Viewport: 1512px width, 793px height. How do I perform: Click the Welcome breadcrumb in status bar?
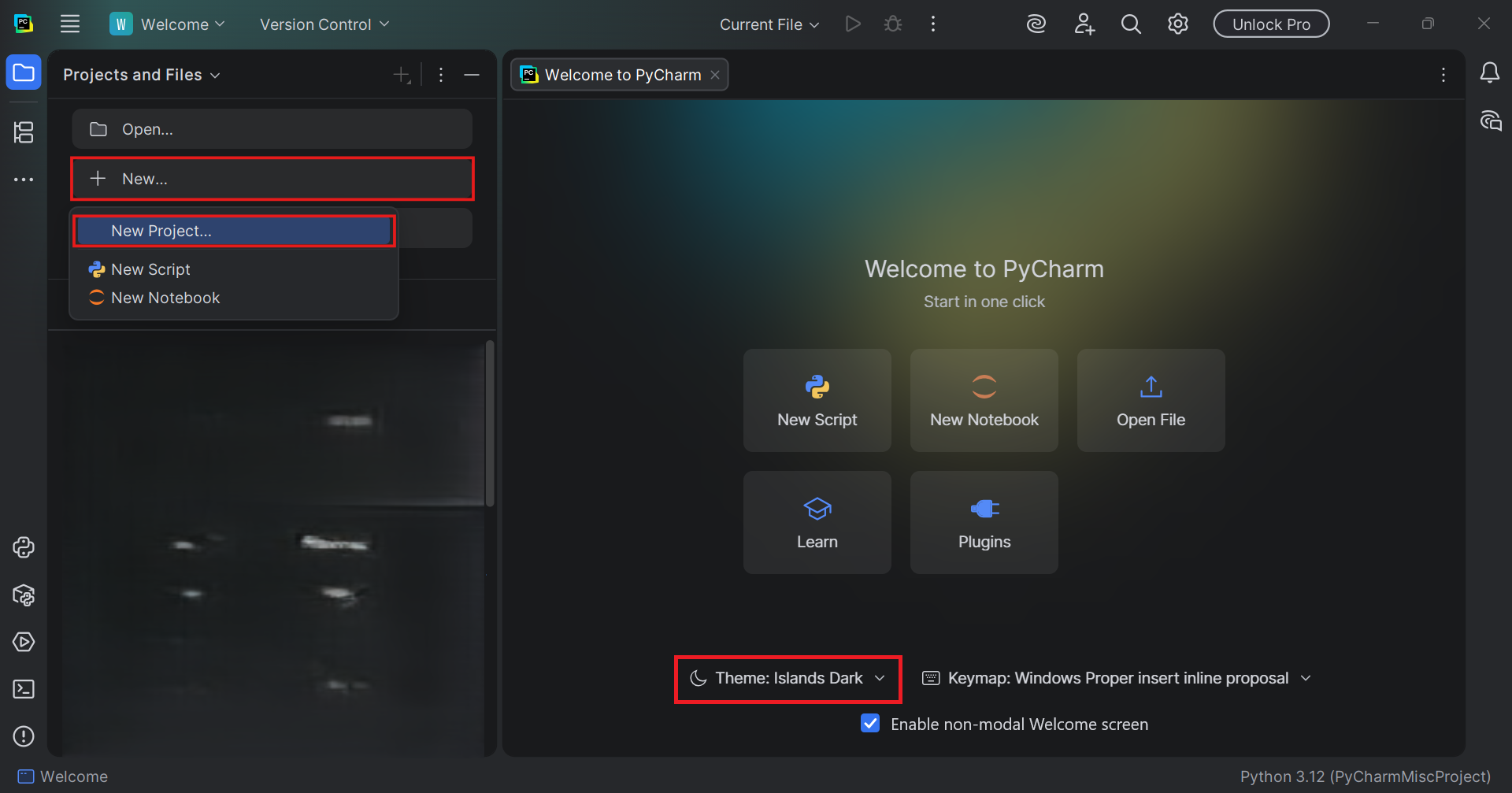coord(63,776)
